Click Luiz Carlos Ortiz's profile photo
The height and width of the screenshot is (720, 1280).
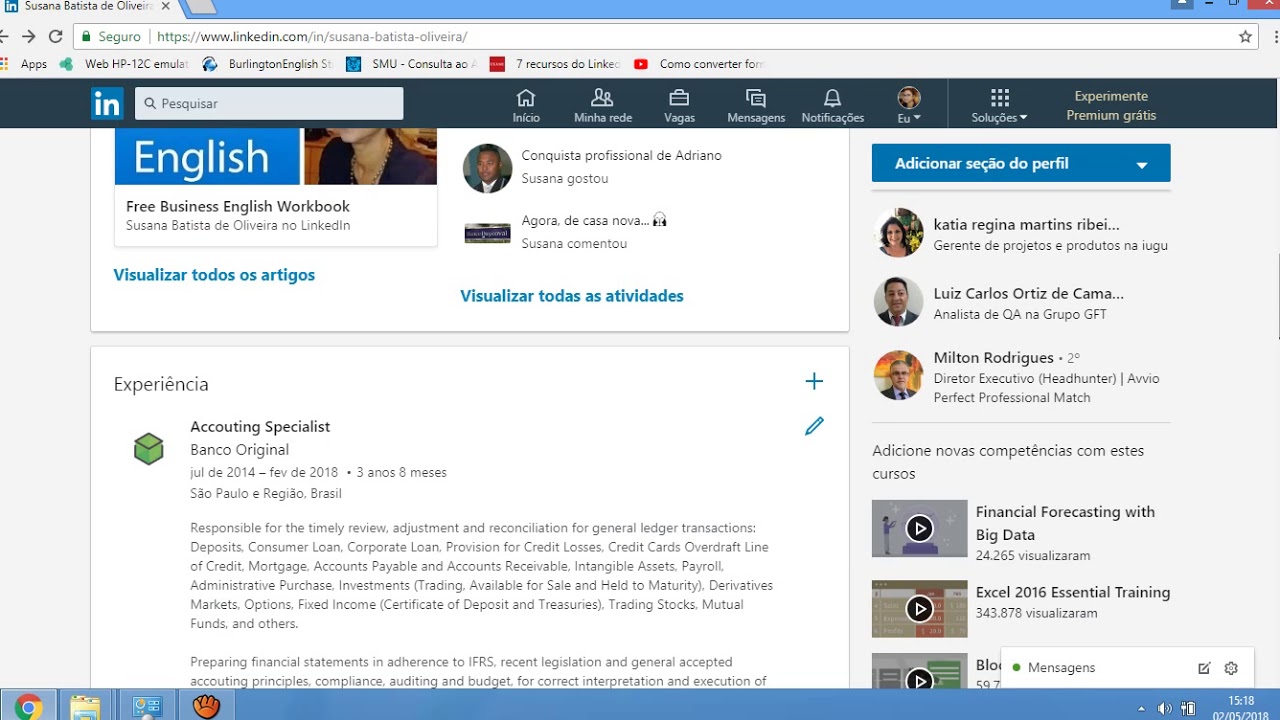click(x=898, y=302)
